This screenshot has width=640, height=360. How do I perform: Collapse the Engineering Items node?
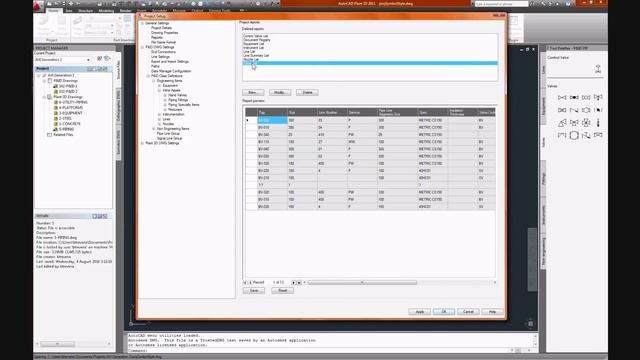154,81
